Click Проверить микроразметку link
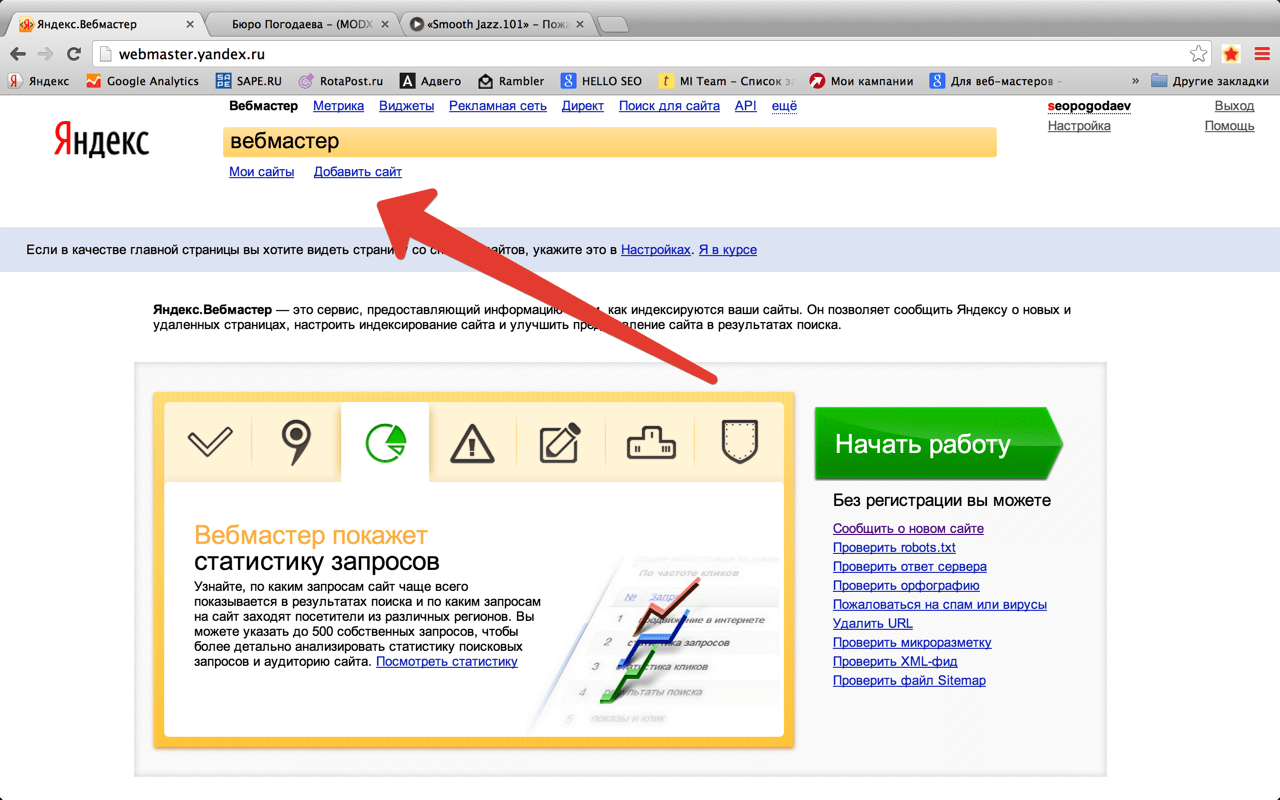 (x=912, y=643)
